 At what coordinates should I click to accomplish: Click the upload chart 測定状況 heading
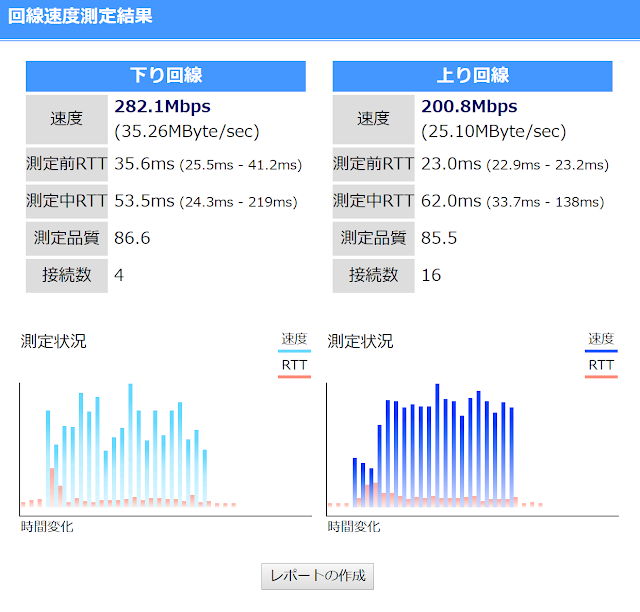point(360,341)
